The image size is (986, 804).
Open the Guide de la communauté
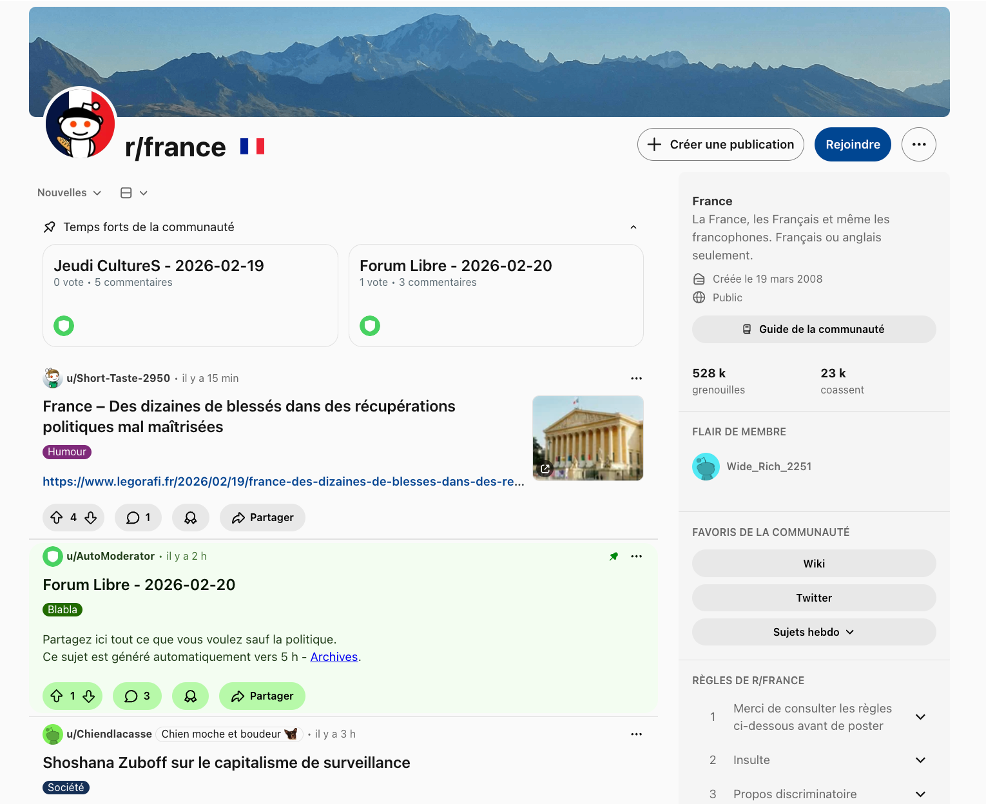[814, 329]
